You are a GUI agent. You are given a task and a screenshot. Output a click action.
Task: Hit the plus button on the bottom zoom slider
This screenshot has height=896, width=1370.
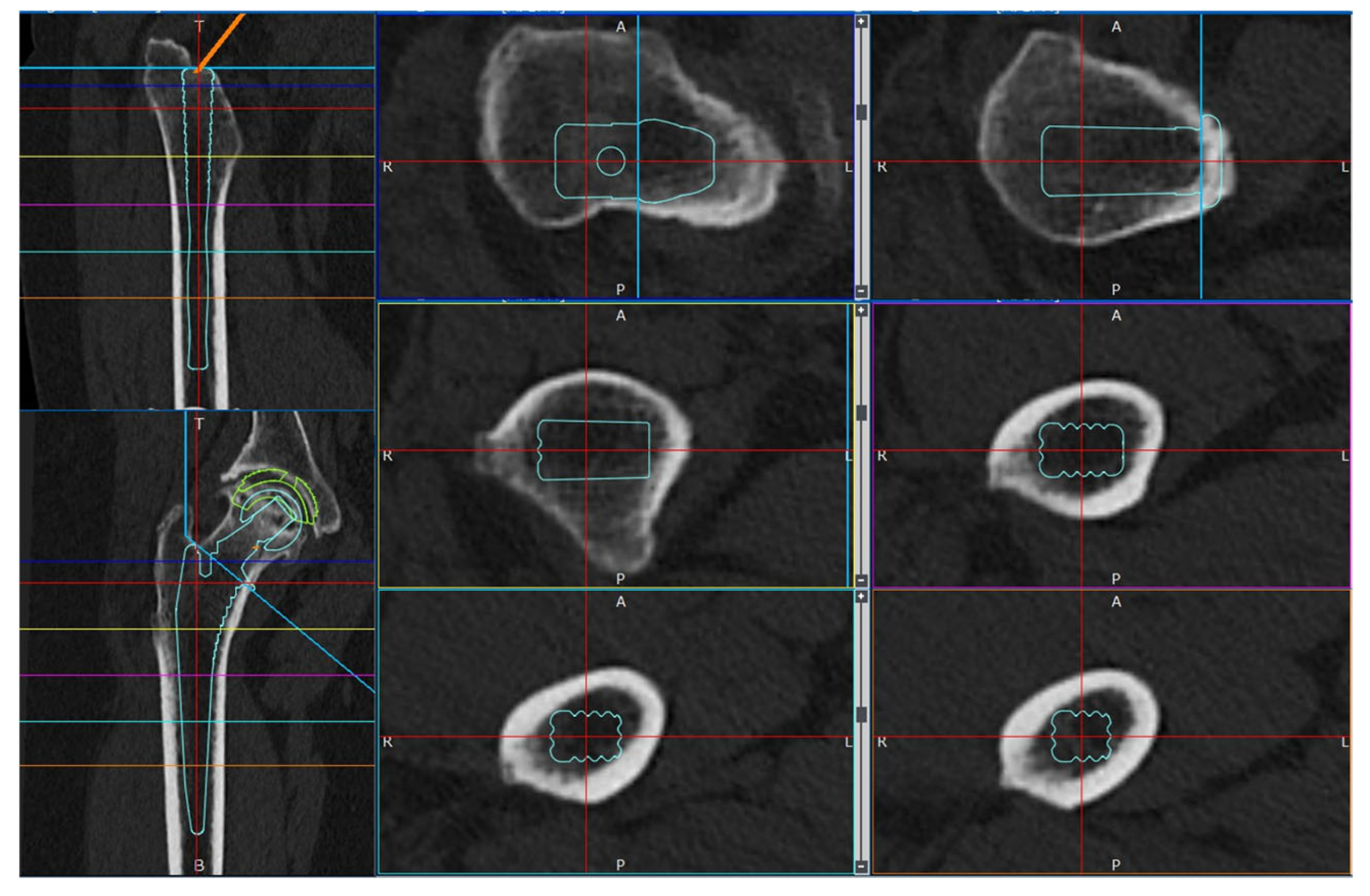[861, 597]
